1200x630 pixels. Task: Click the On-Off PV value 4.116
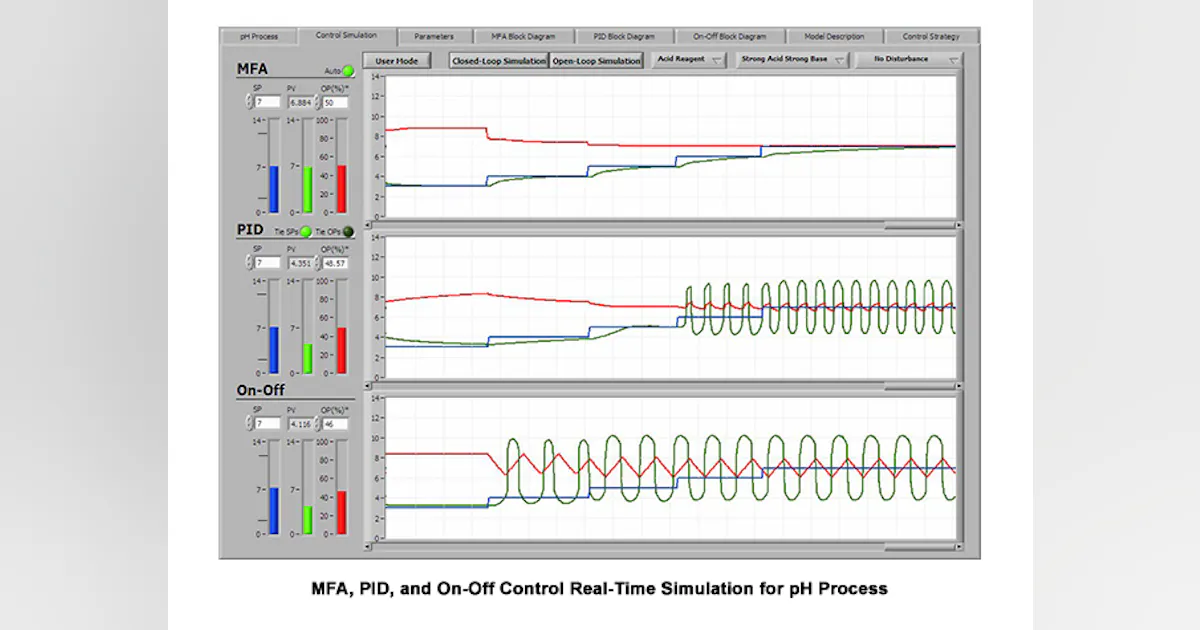pyautogui.click(x=301, y=424)
